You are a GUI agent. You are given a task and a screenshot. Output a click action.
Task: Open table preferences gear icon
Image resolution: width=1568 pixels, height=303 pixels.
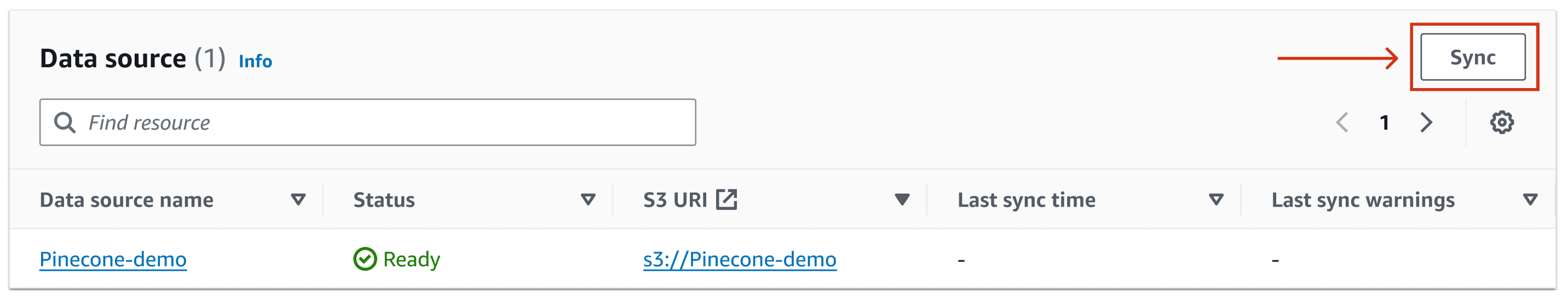pyautogui.click(x=1502, y=123)
